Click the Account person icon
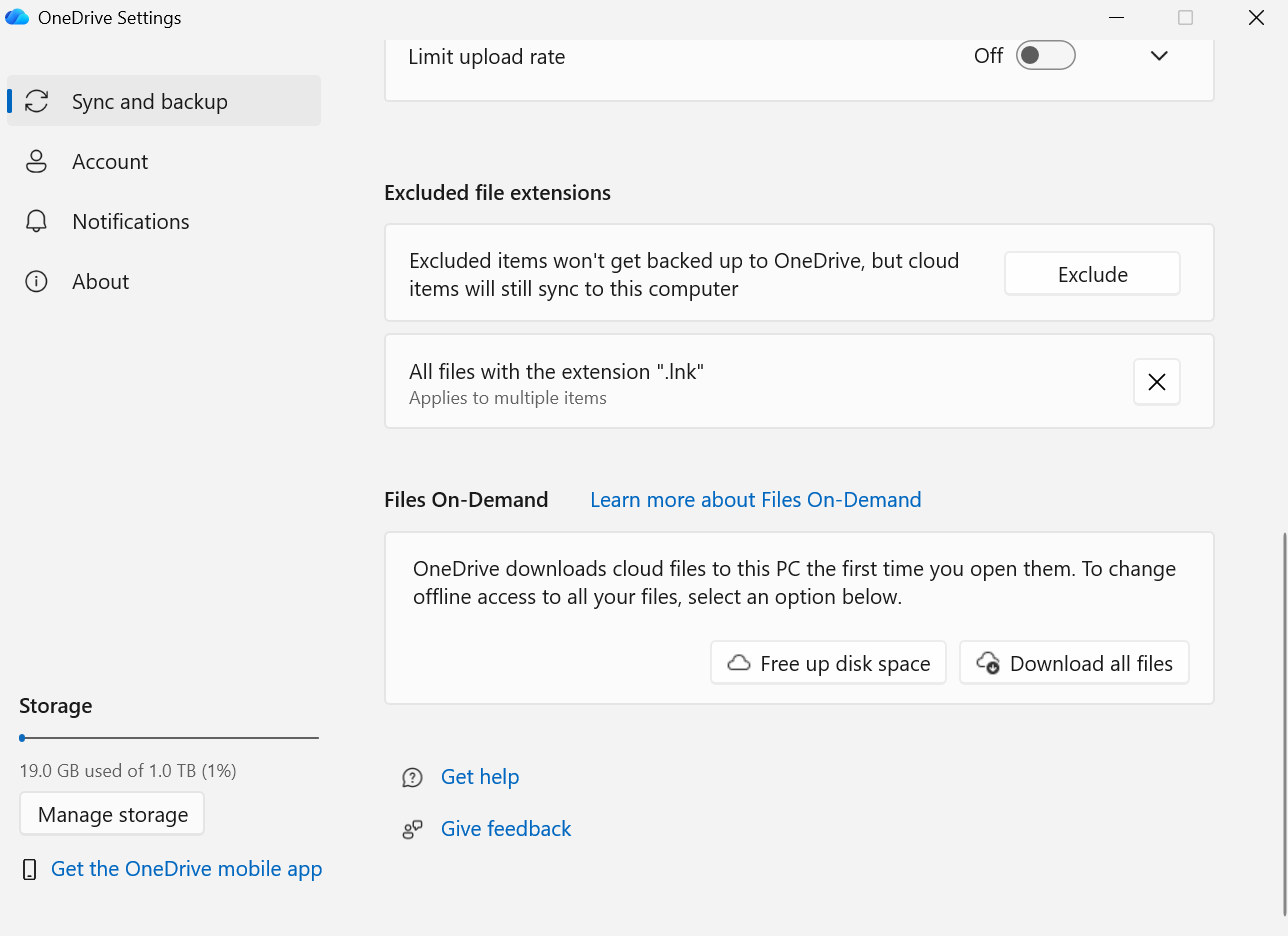Viewport: 1288px width, 936px height. 37,161
